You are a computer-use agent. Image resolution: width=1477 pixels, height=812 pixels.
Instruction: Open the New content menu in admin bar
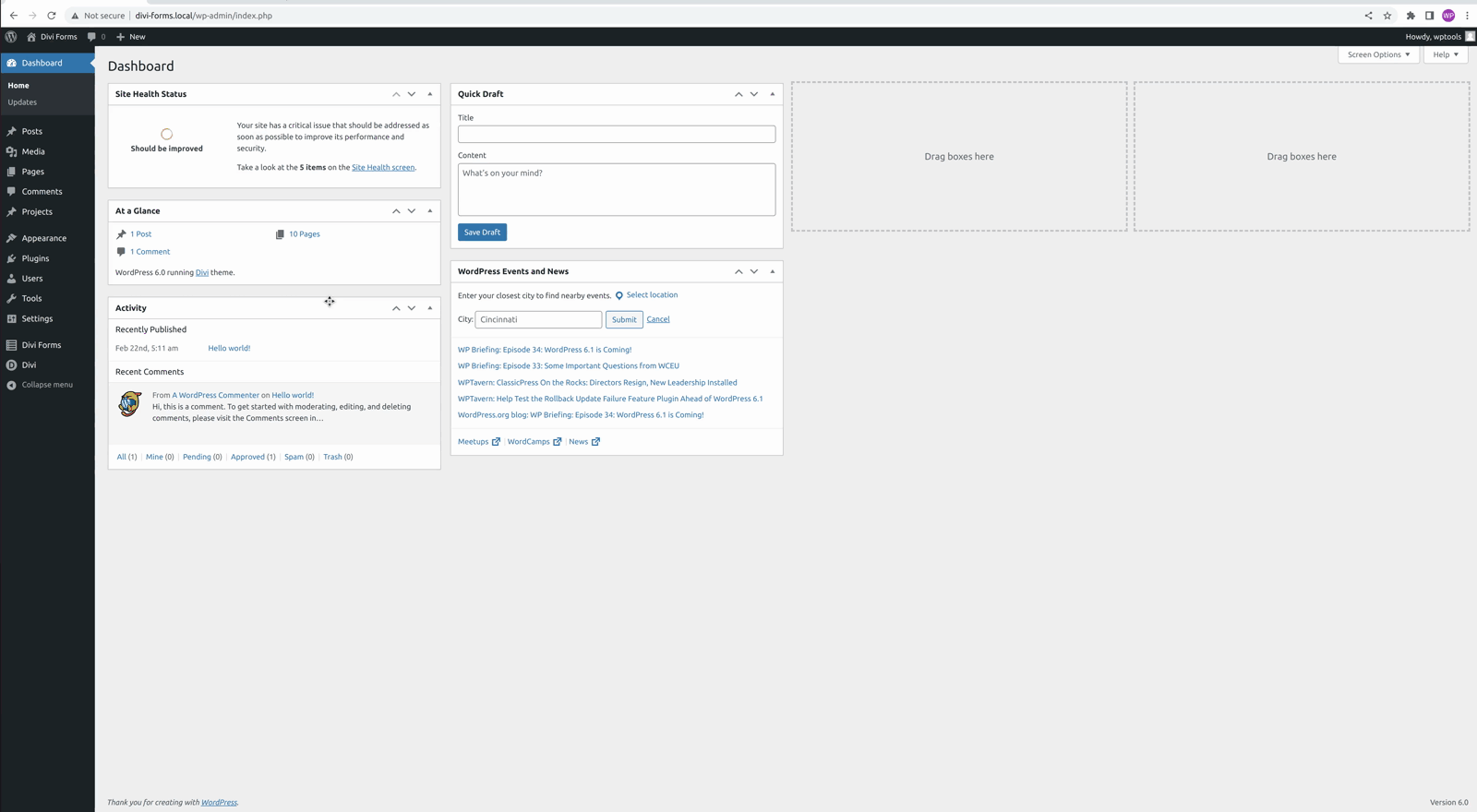tap(131, 37)
